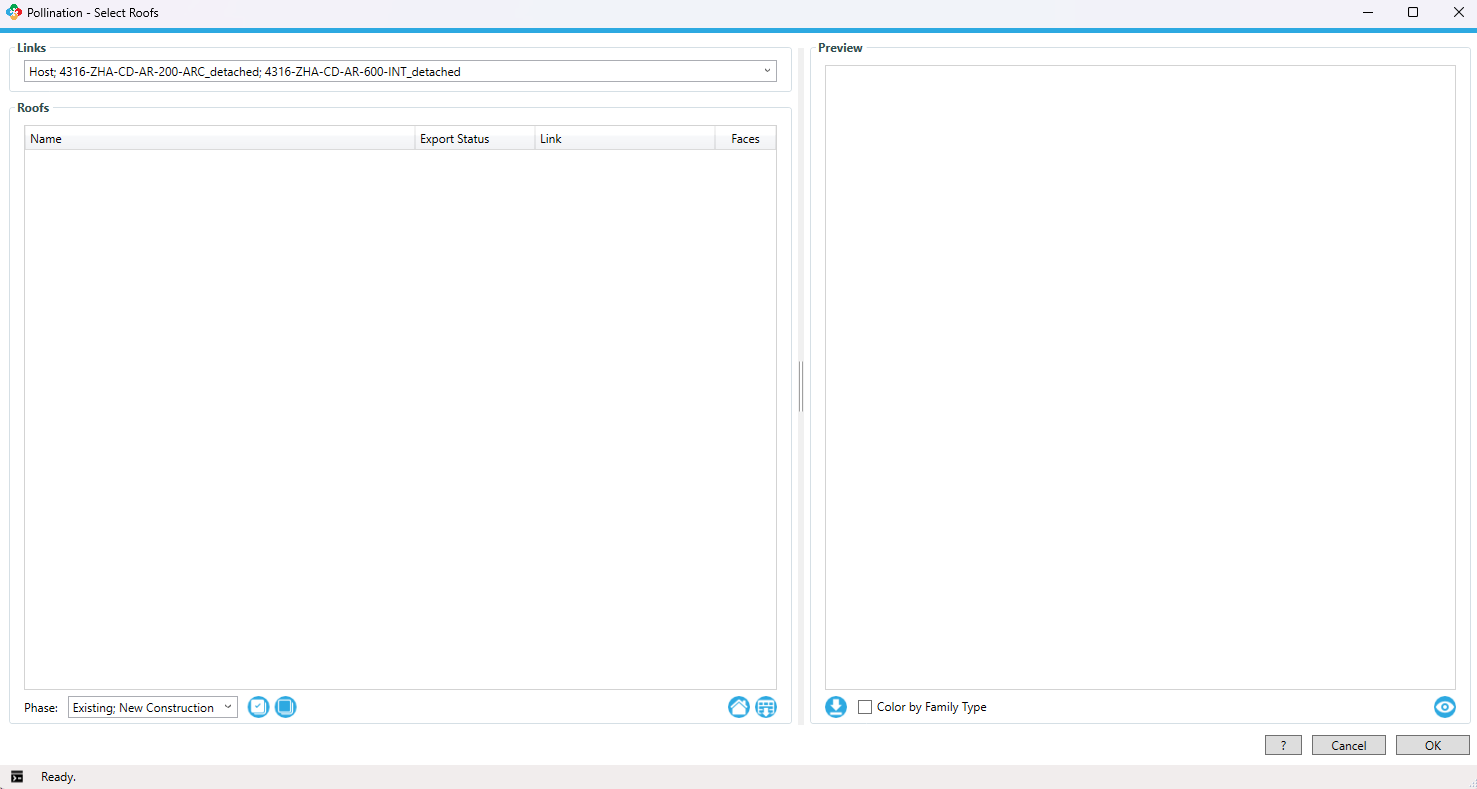Click the grid panel icon under Roofs list

[x=766, y=707]
